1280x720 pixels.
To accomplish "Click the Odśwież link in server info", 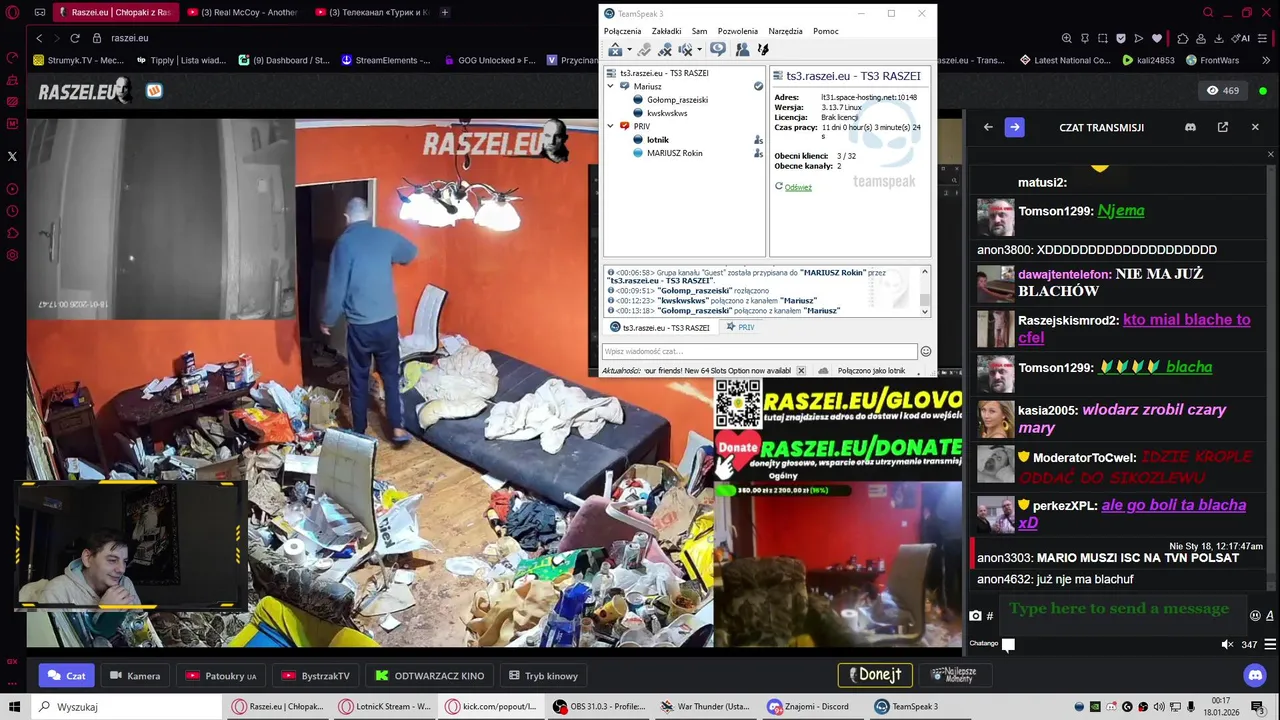I will pos(798,187).
